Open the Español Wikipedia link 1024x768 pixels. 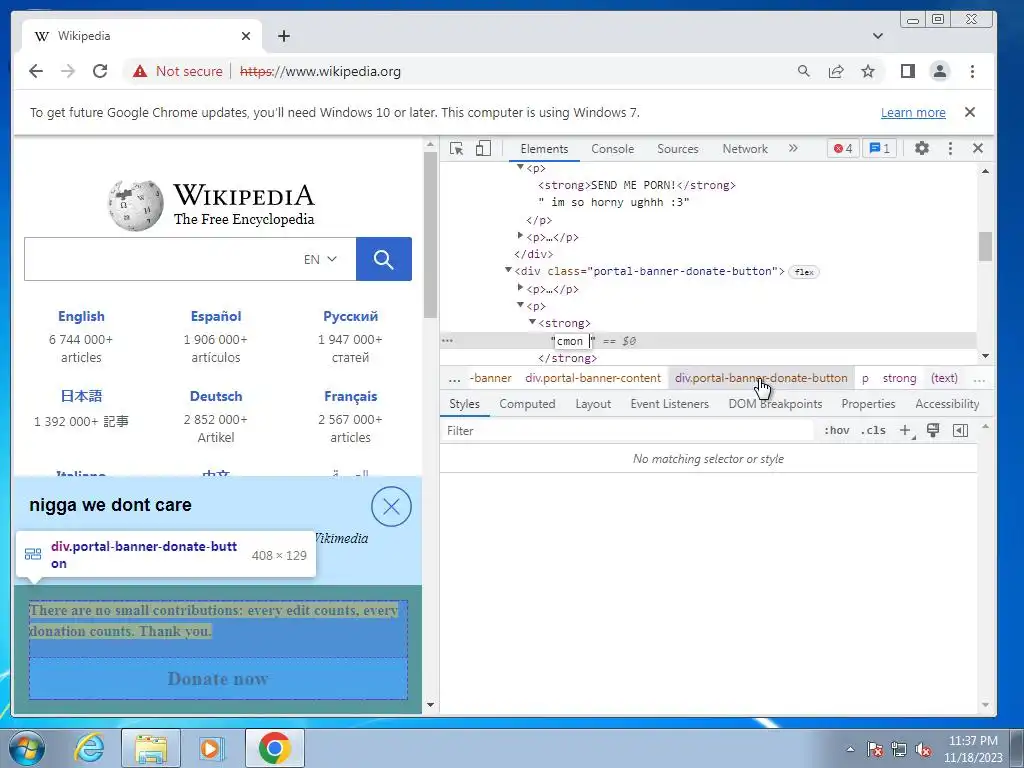coord(216,316)
